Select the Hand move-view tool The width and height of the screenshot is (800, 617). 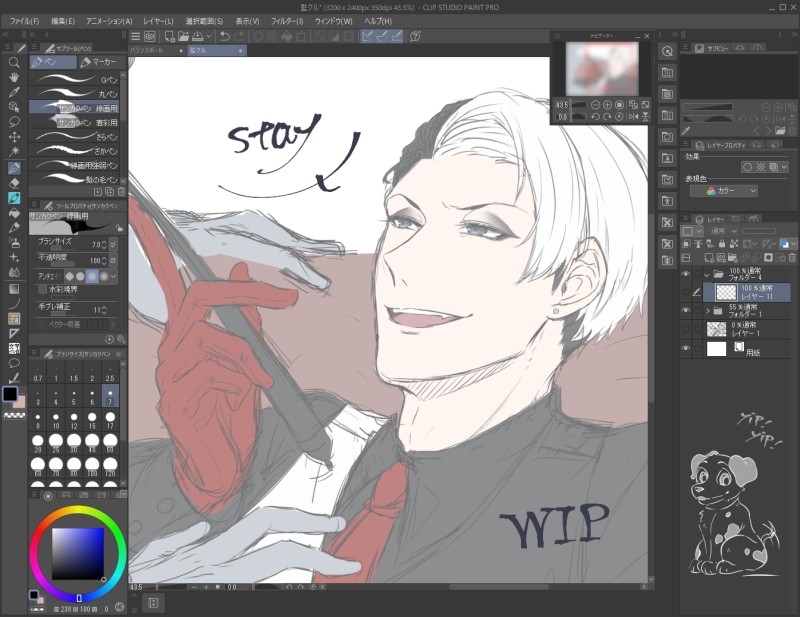point(14,77)
